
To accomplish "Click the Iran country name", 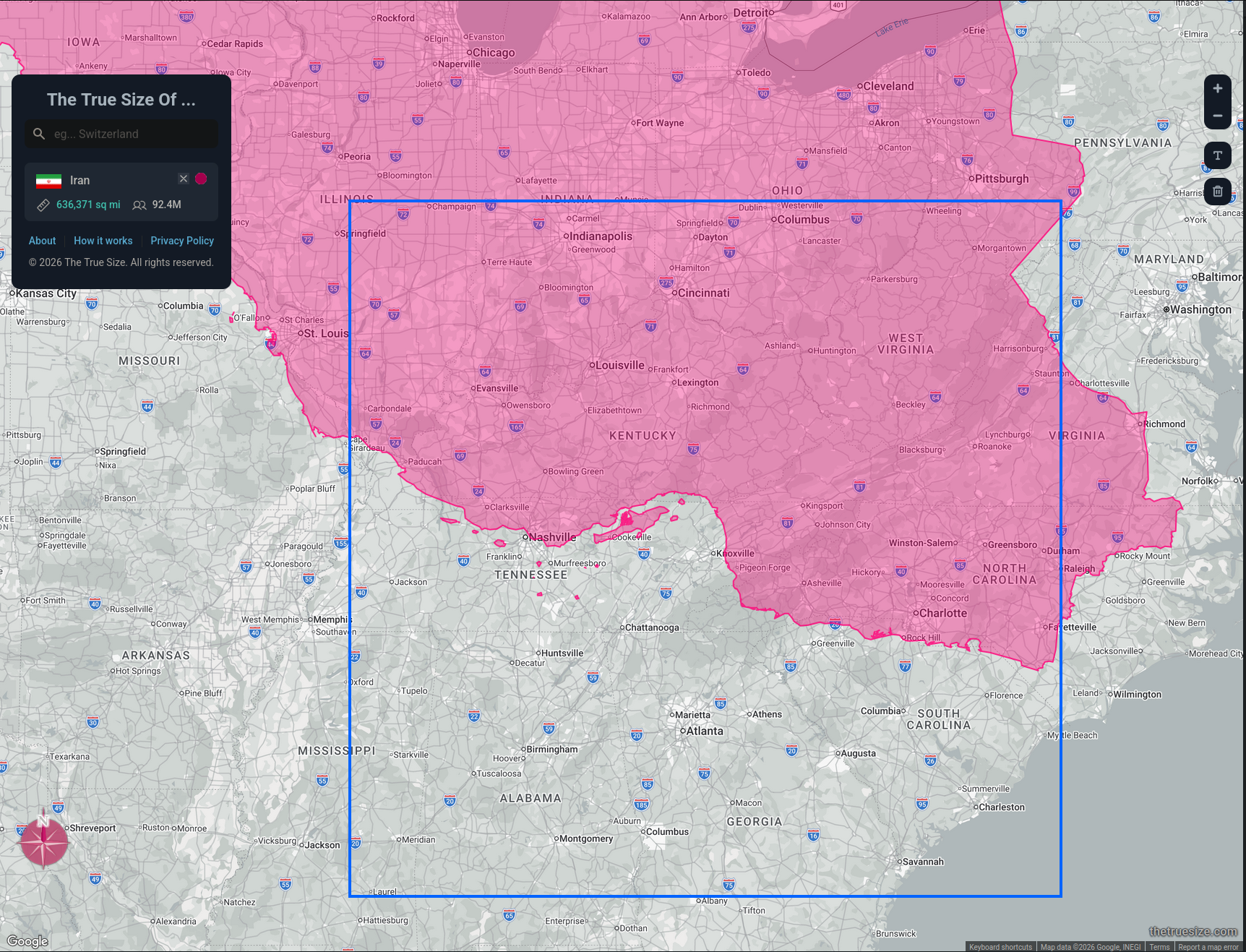I will [80, 181].
